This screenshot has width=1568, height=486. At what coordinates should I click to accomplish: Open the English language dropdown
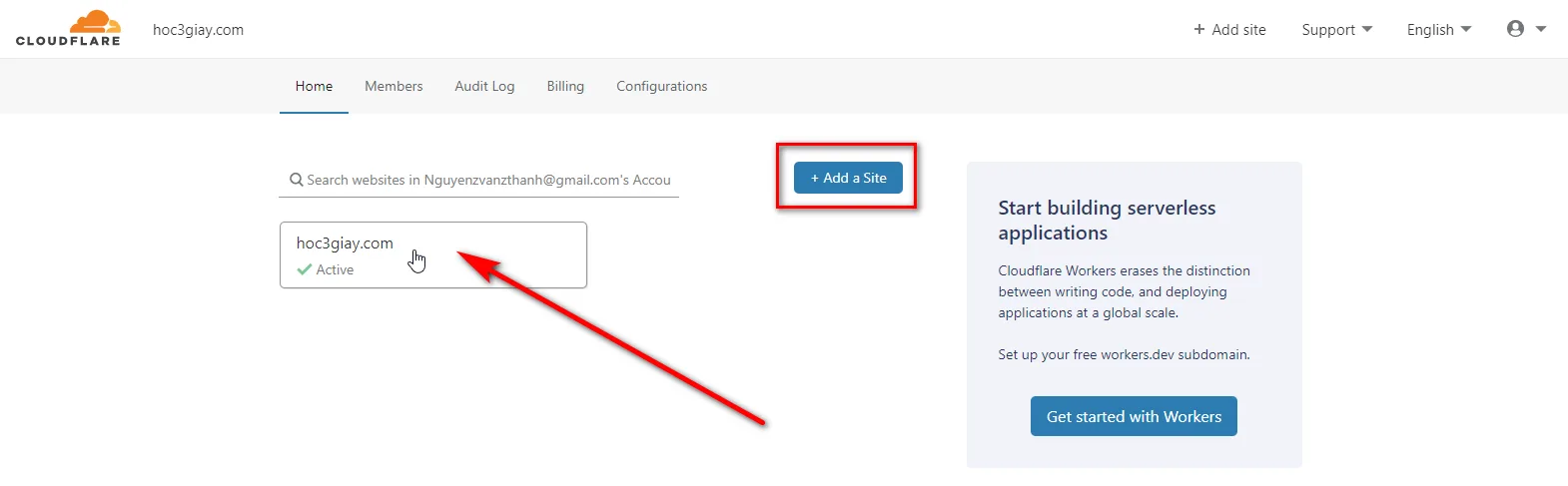point(1439,30)
